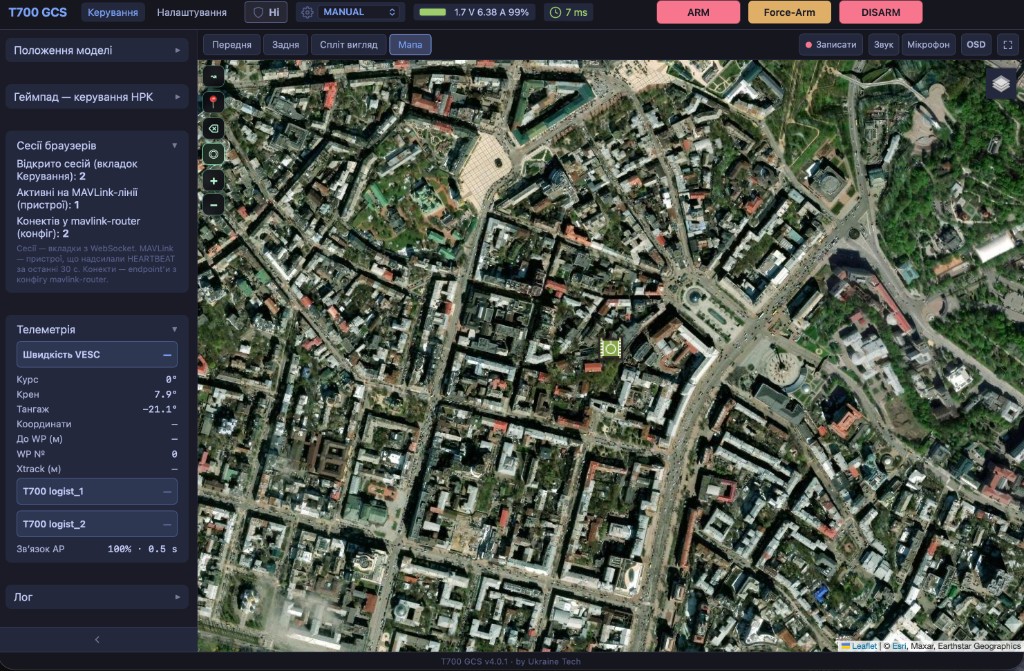
Task: Zoom in the map with plus
Action: tap(213, 181)
